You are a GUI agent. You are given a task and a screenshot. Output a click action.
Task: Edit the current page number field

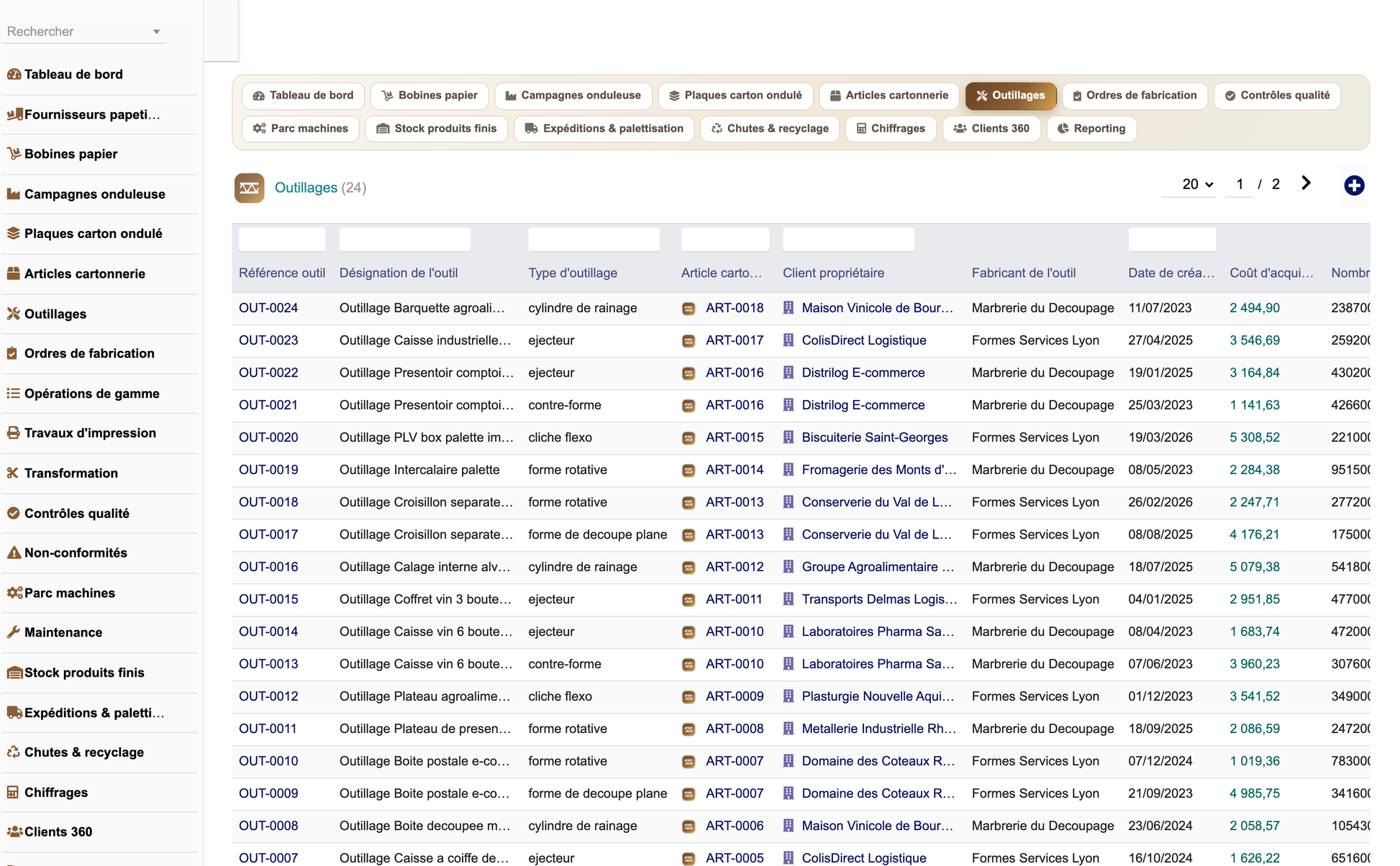[1240, 184]
